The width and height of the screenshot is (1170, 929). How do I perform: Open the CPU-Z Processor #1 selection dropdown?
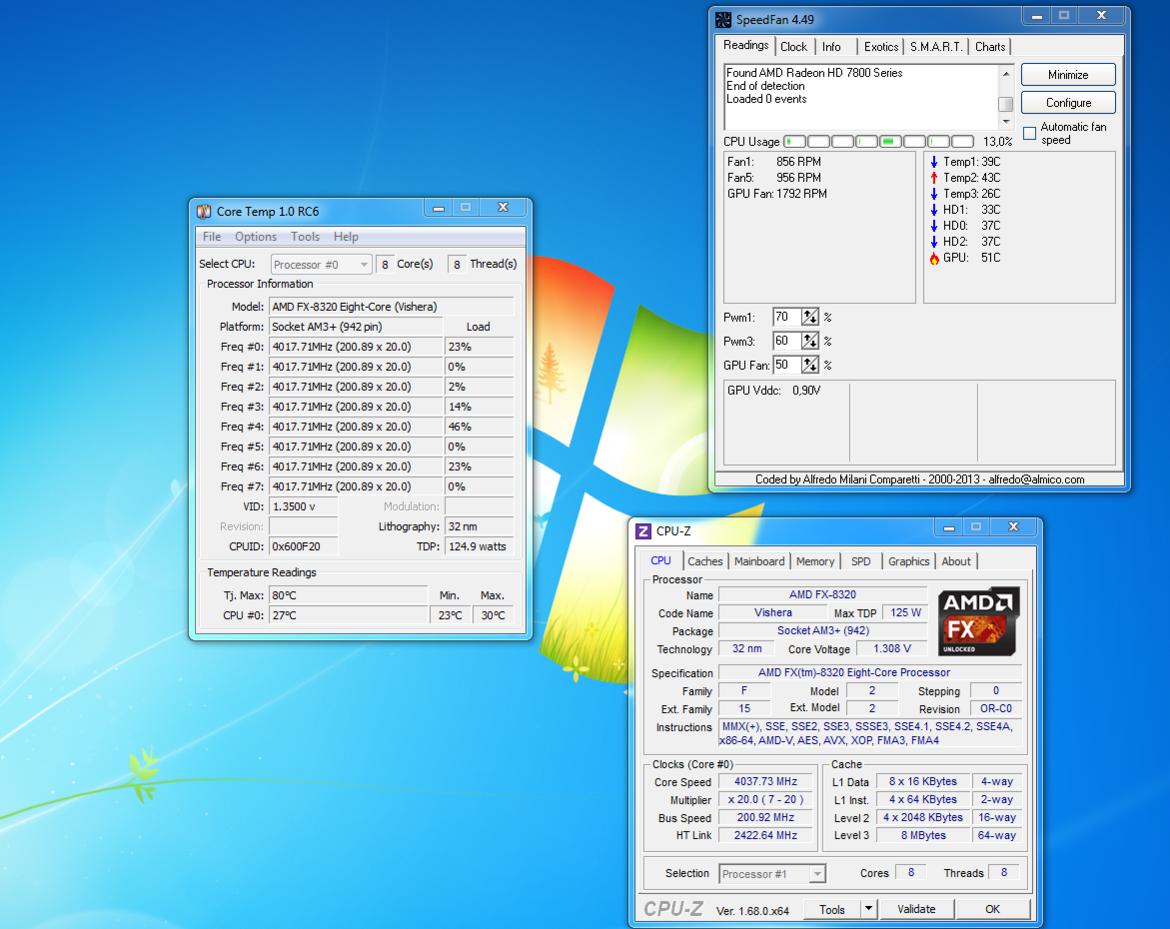coord(772,874)
